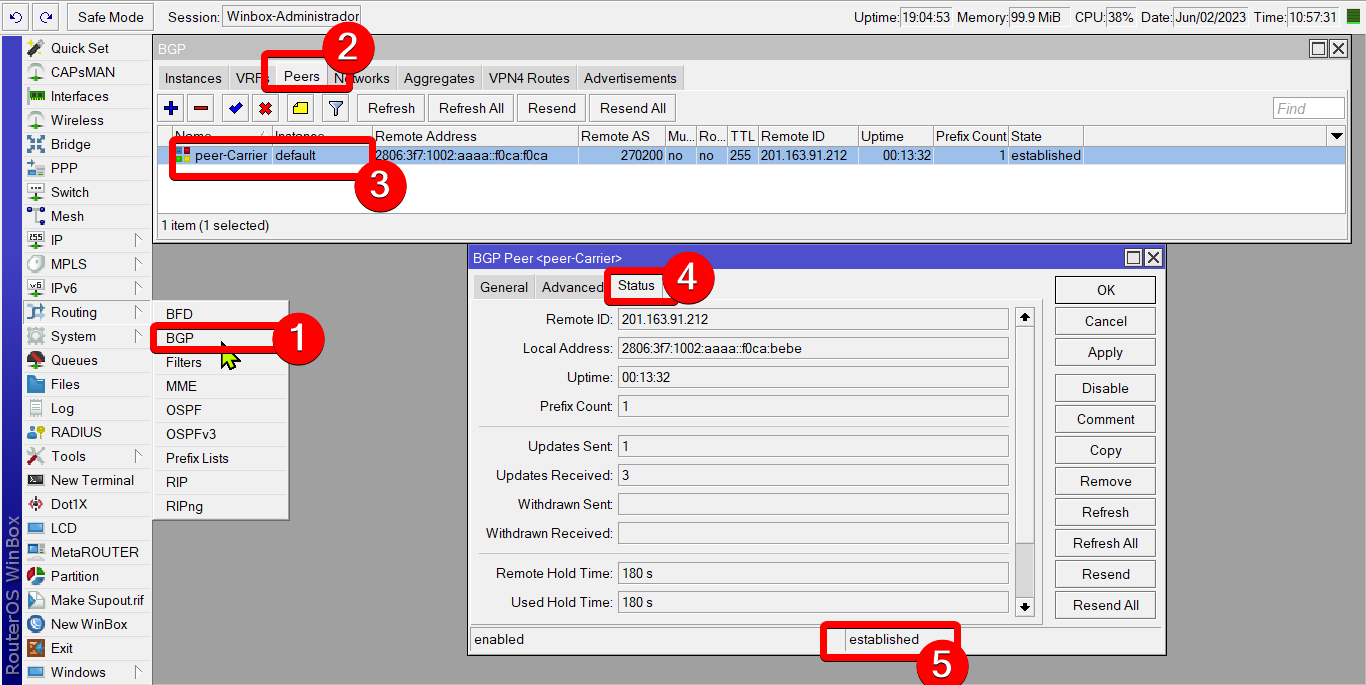
Task: Click the redo arrow icon
Action: [x=42, y=16]
